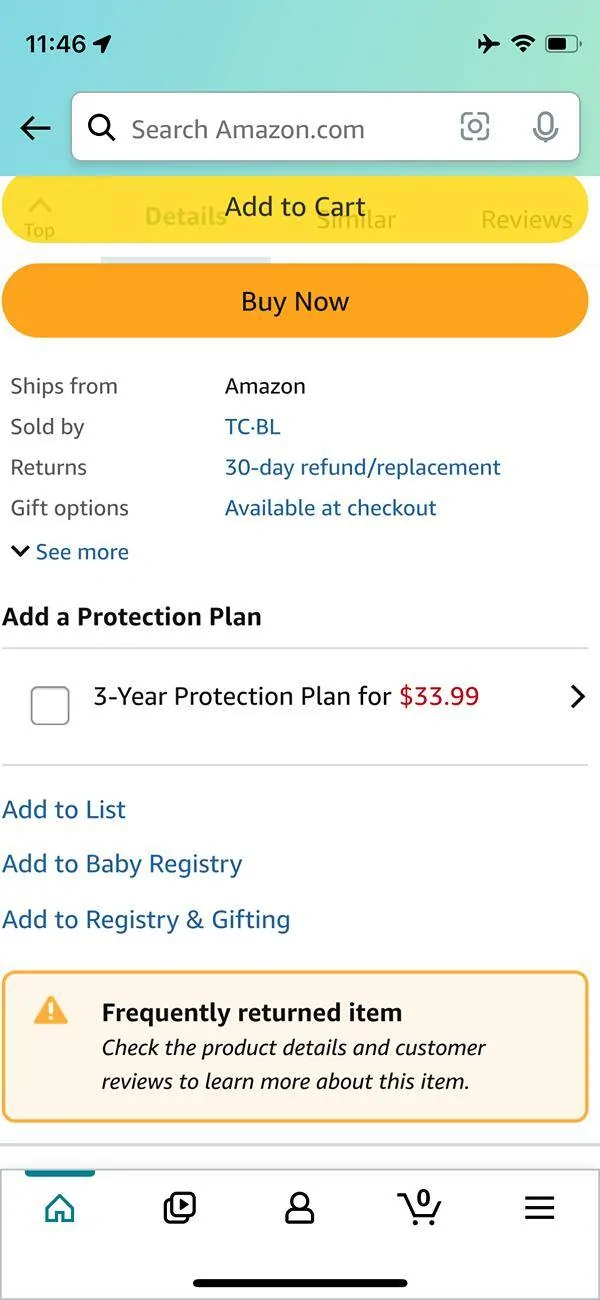Open 30-day refund/replacement policy link
The height and width of the screenshot is (1300, 600).
[x=363, y=467]
